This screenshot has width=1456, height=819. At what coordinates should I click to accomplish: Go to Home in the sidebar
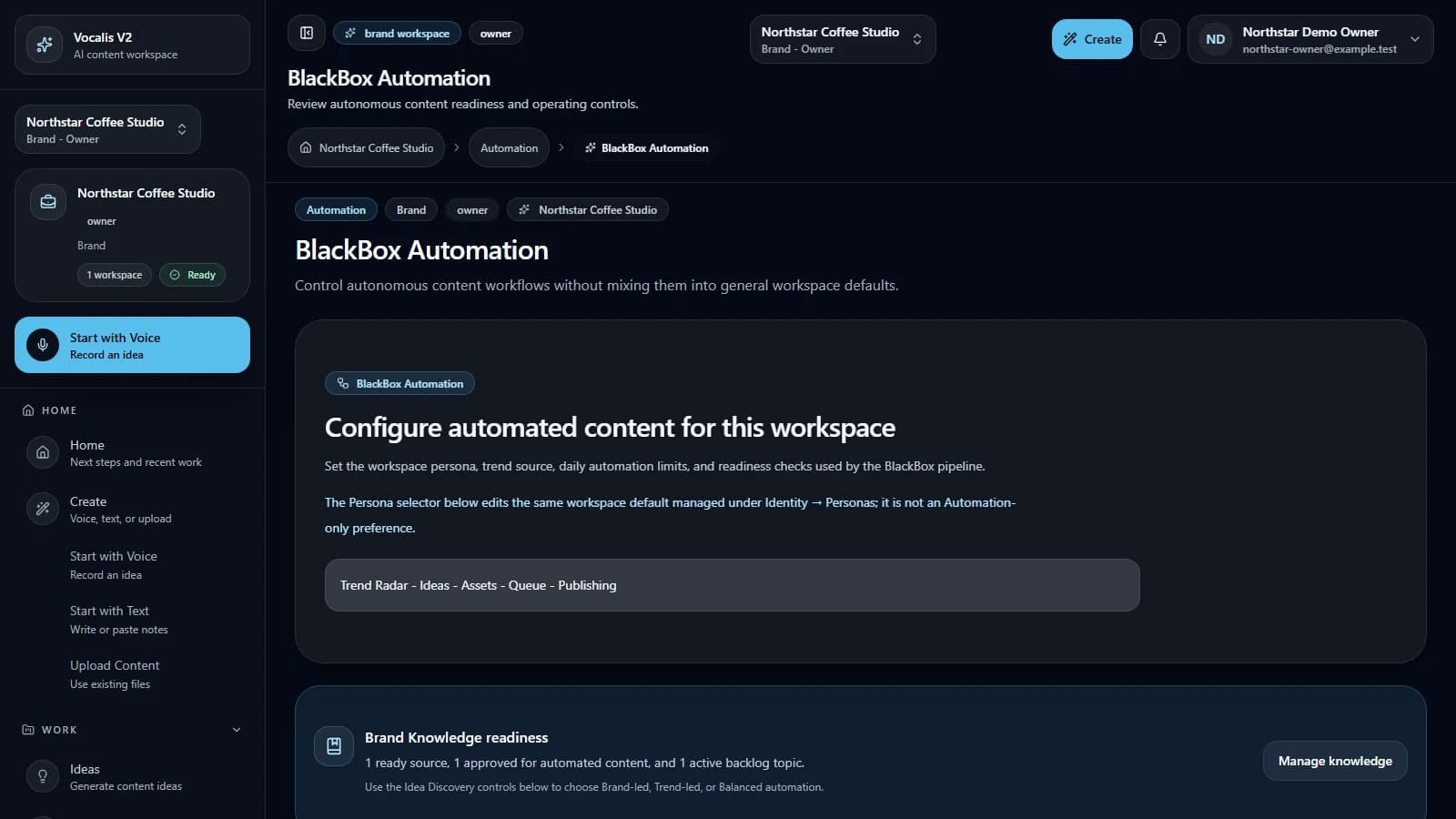point(132,453)
